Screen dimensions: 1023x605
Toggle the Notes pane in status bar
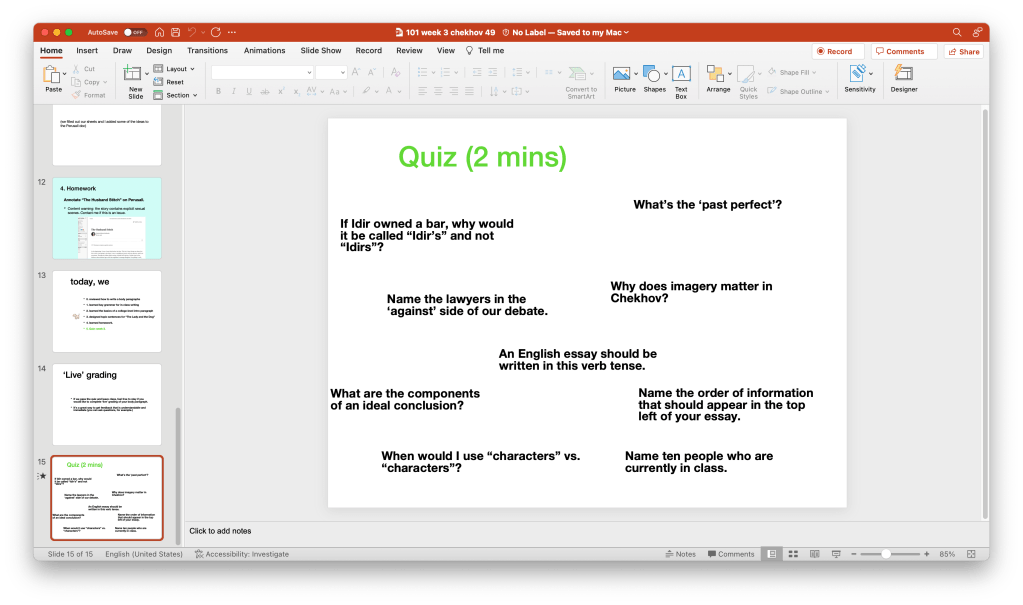(x=680, y=554)
